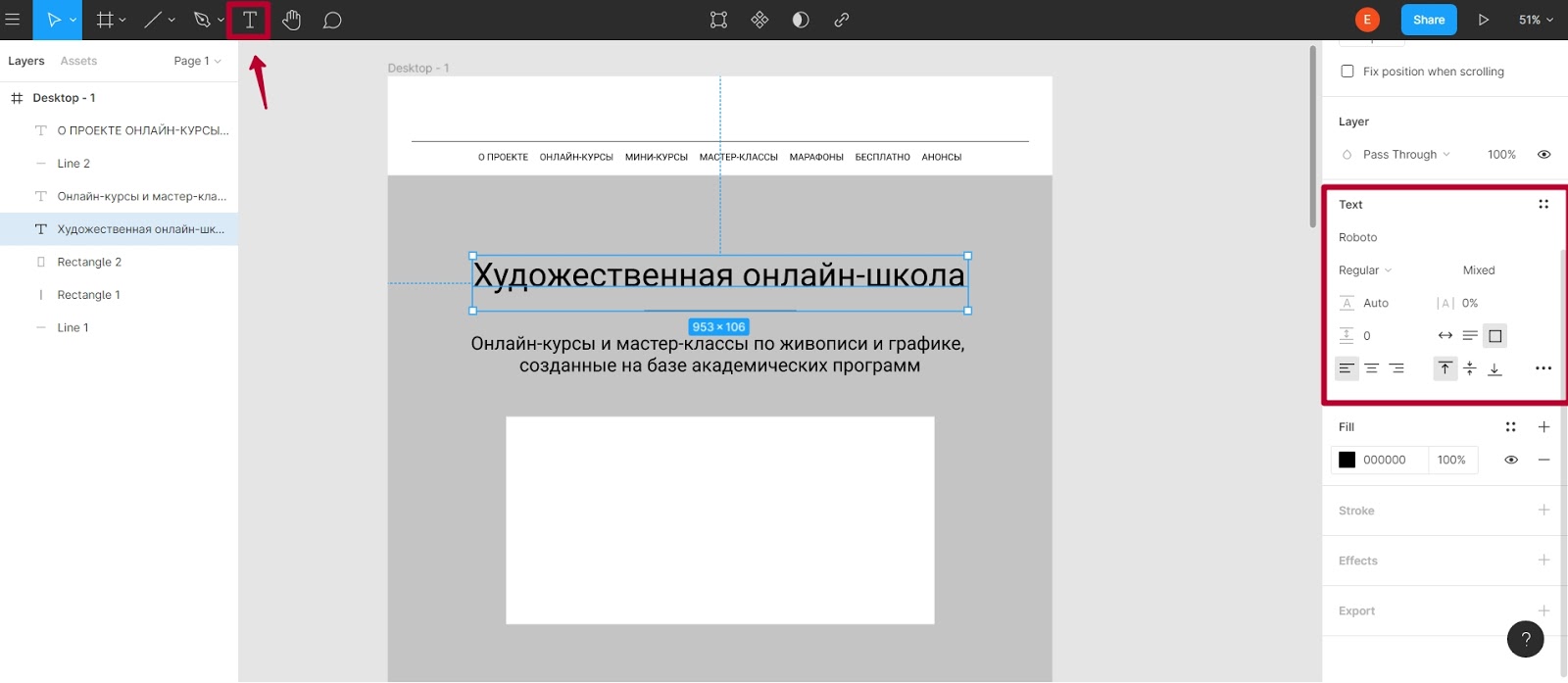
Task: Open the Help question mark button
Action: tap(1525, 639)
